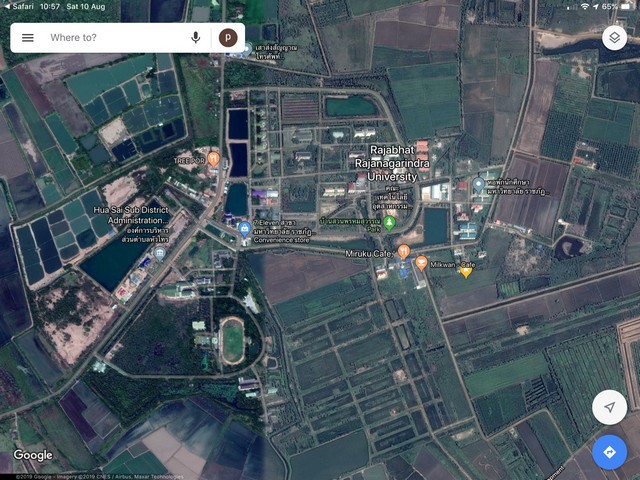Image resolution: width=640 pixels, height=480 pixels.
Task: Tap the Rajabhat Rajanagarindra University label
Action: [392, 163]
